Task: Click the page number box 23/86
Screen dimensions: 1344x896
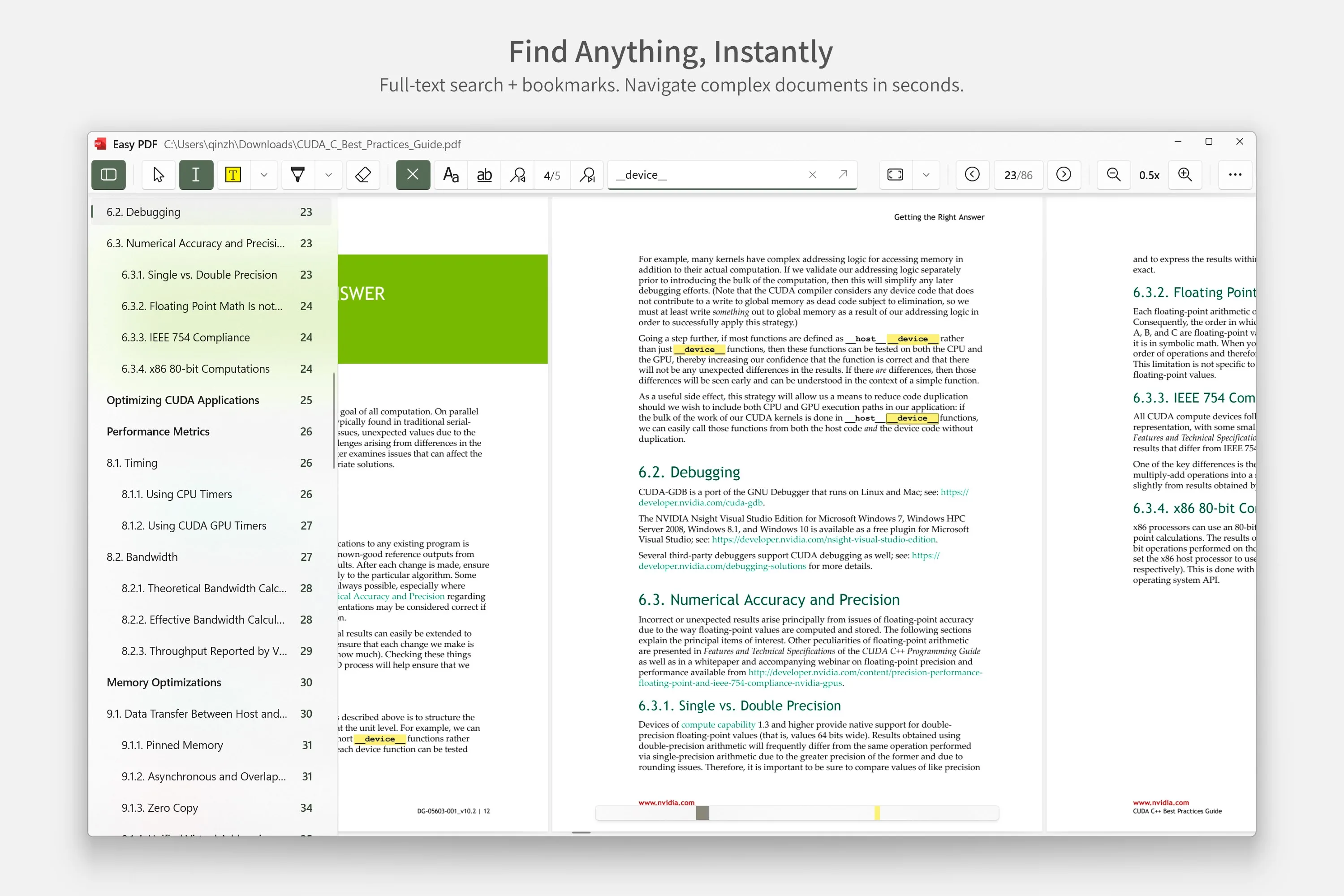Action: (1018, 176)
